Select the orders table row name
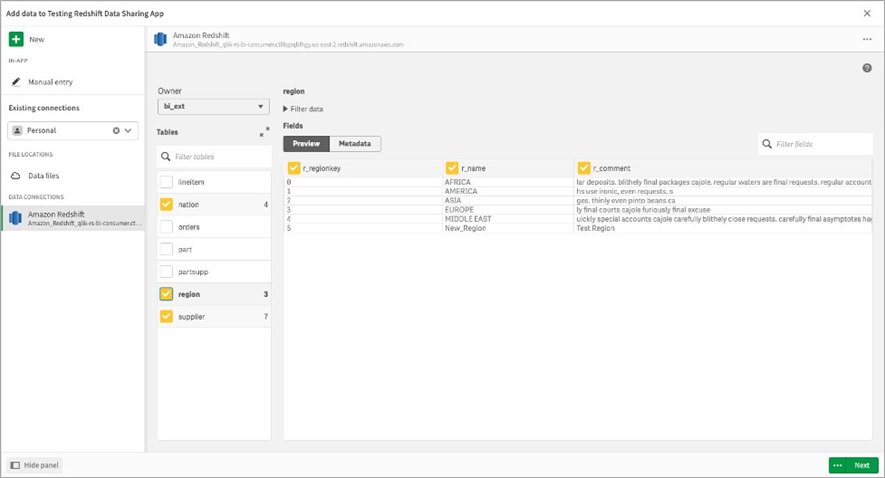Screen dimensions: 885x478 [189, 227]
